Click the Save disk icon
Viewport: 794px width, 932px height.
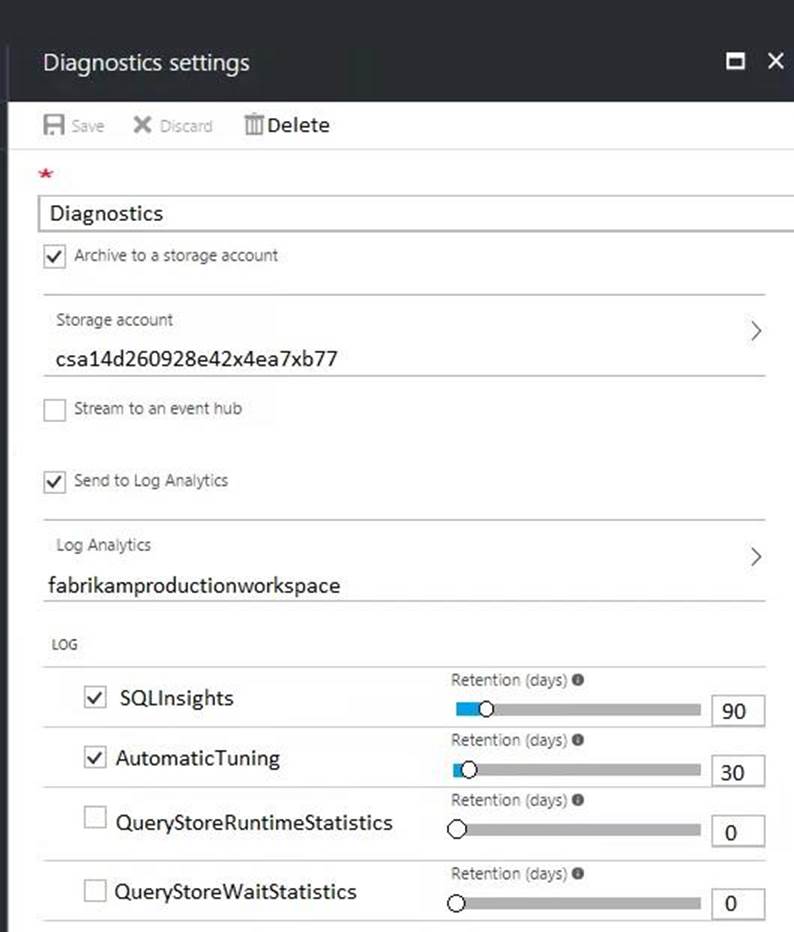tap(54, 126)
